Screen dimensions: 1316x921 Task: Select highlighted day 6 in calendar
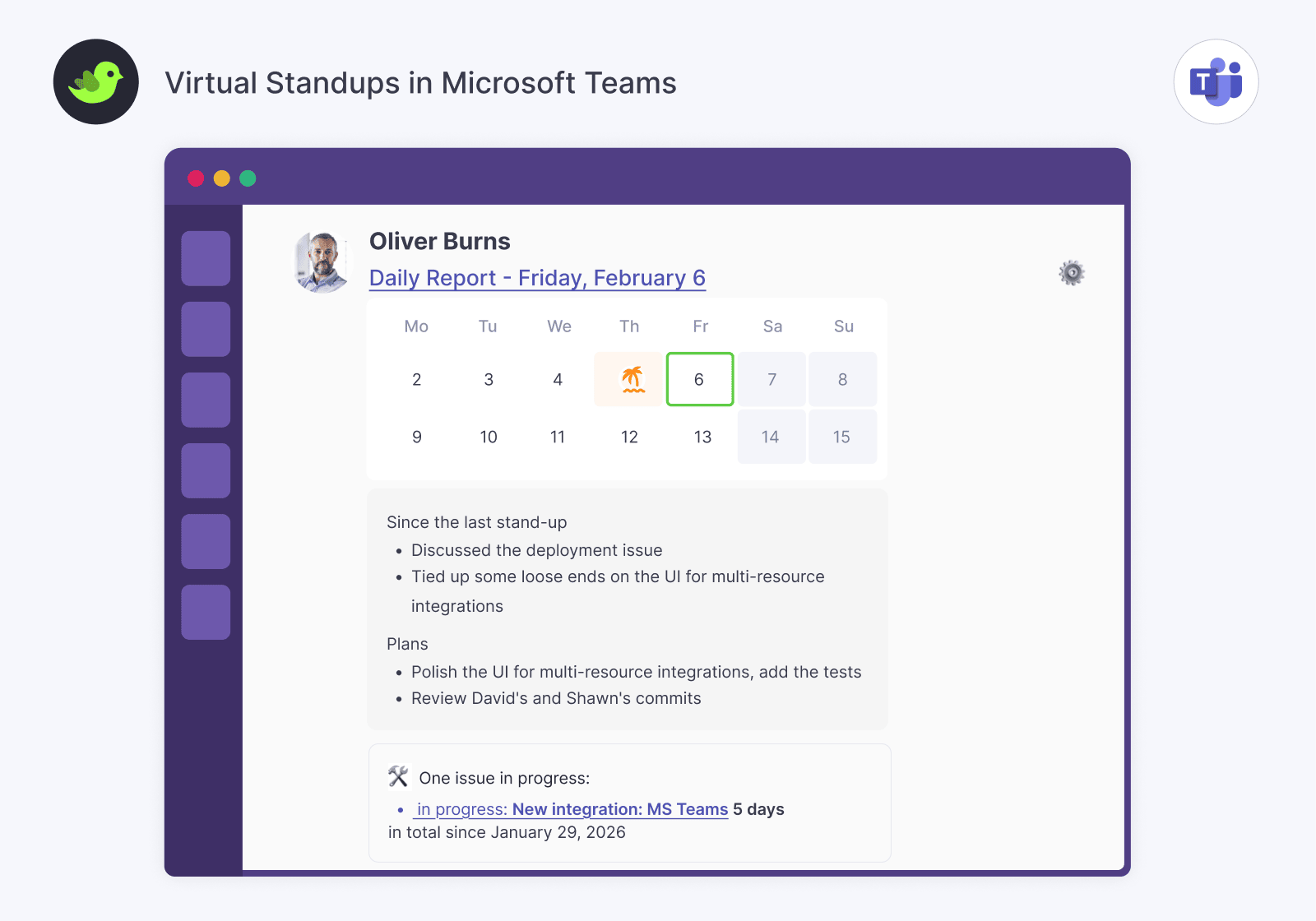click(700, 379)
